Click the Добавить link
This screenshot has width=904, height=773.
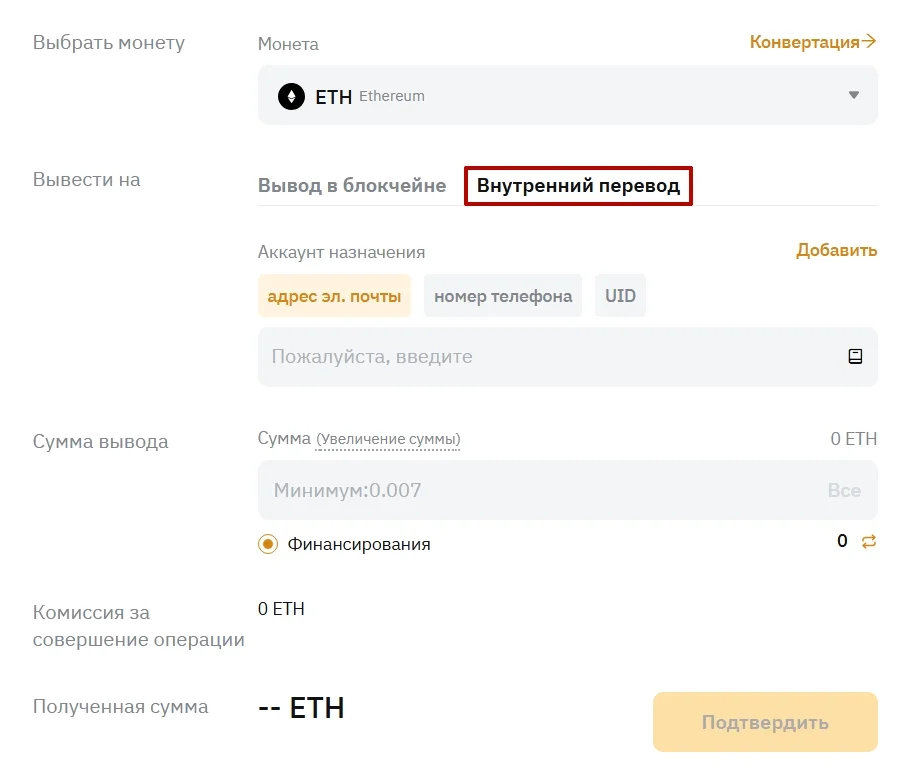[836, 250]
